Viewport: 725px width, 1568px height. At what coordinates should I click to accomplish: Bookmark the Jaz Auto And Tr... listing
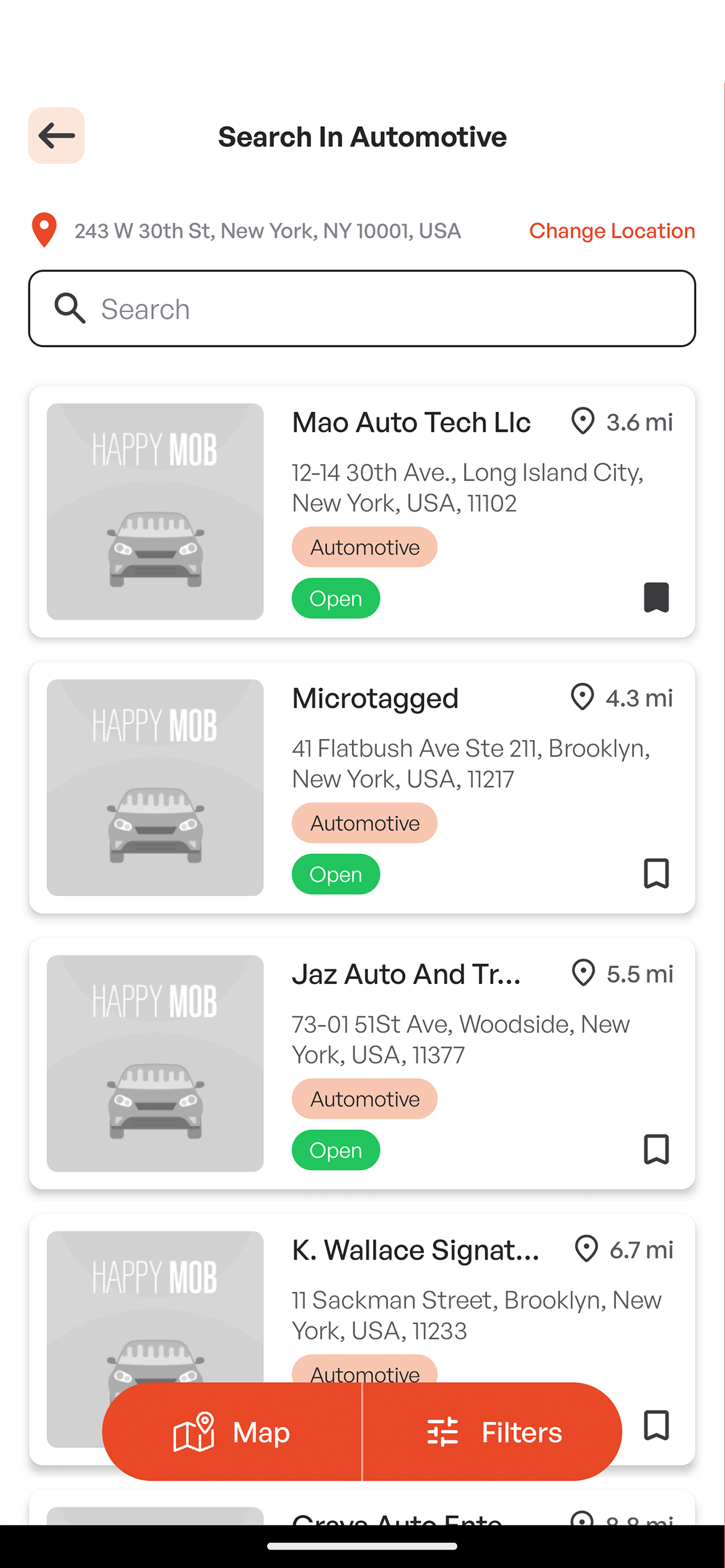click(x=656, y=1149)
